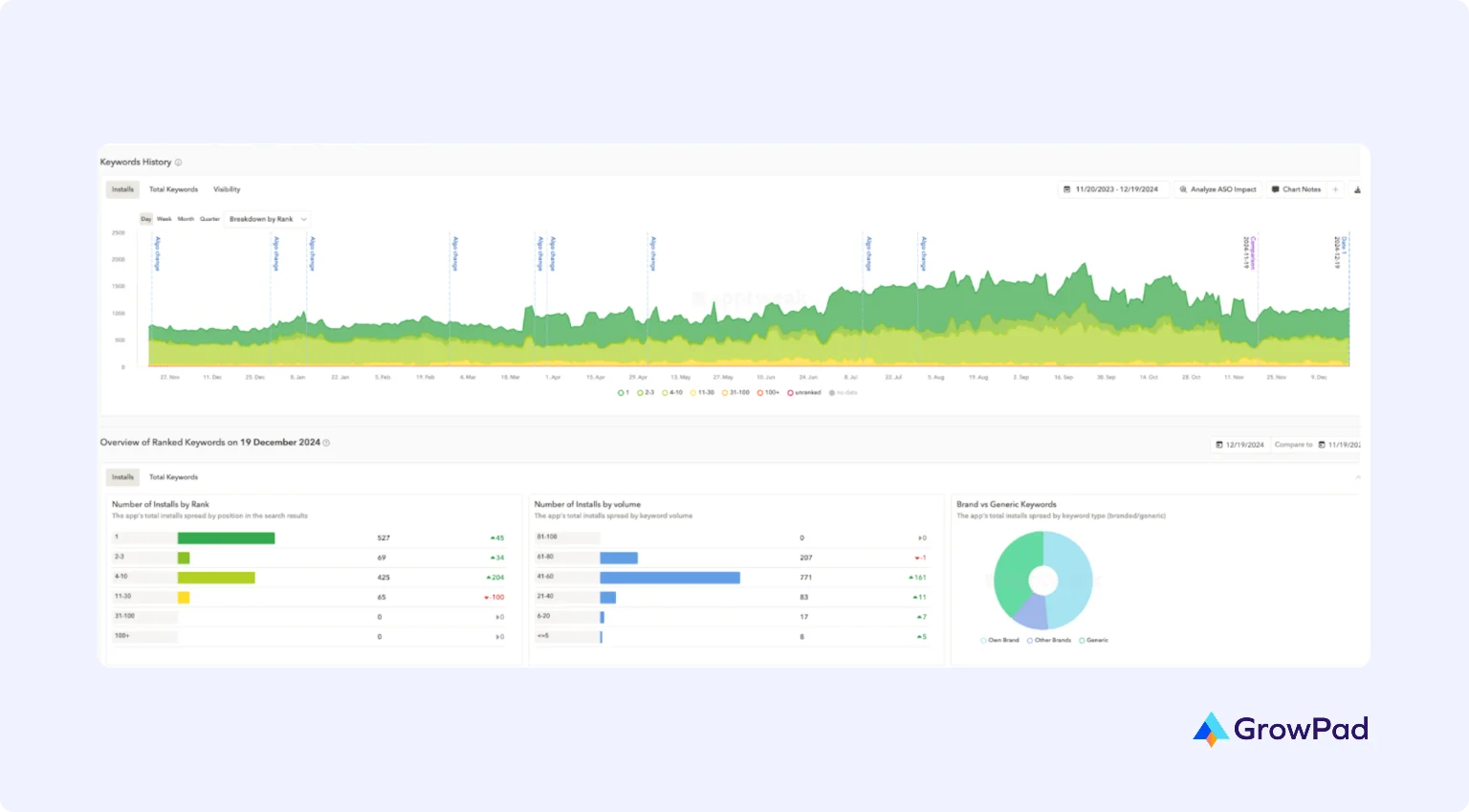Viewport: 1469px width, 812px height.
Task: Select Installs tab in Overview section
Action: click(122, 477)
